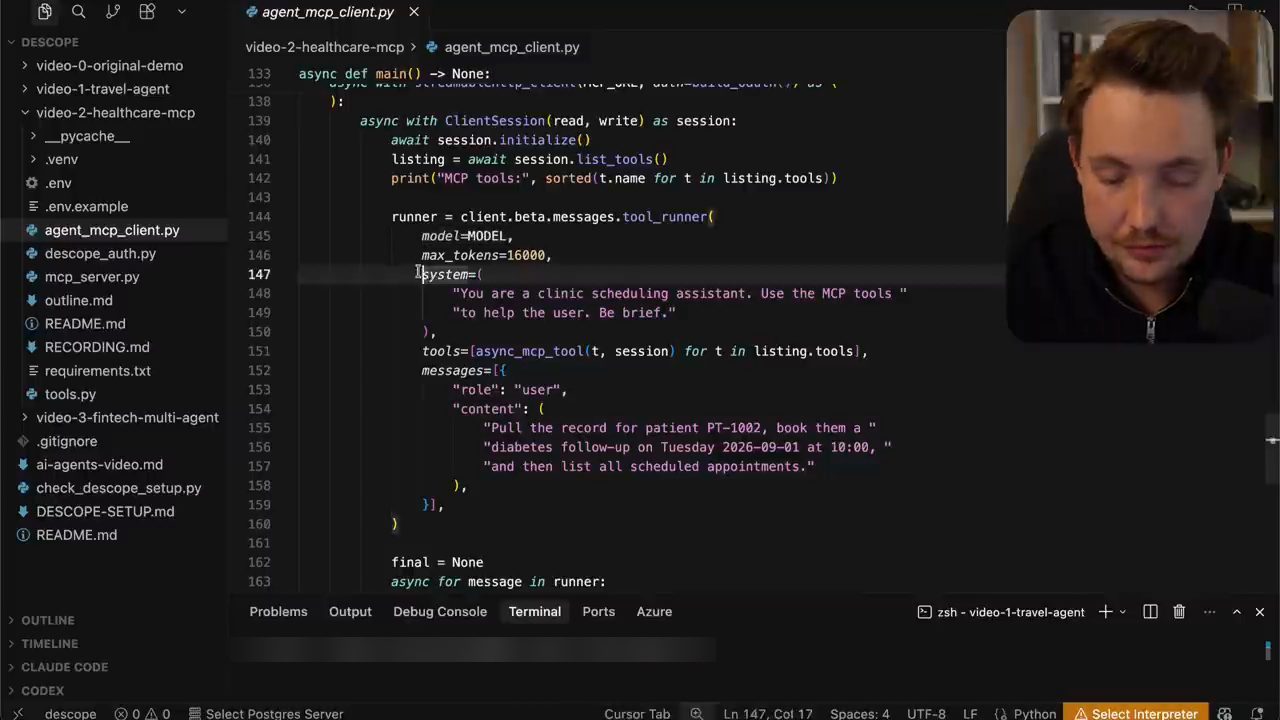Switch to the Problems panel tab
Viewport: 1280px width, 720px height.
pos(278,612)
